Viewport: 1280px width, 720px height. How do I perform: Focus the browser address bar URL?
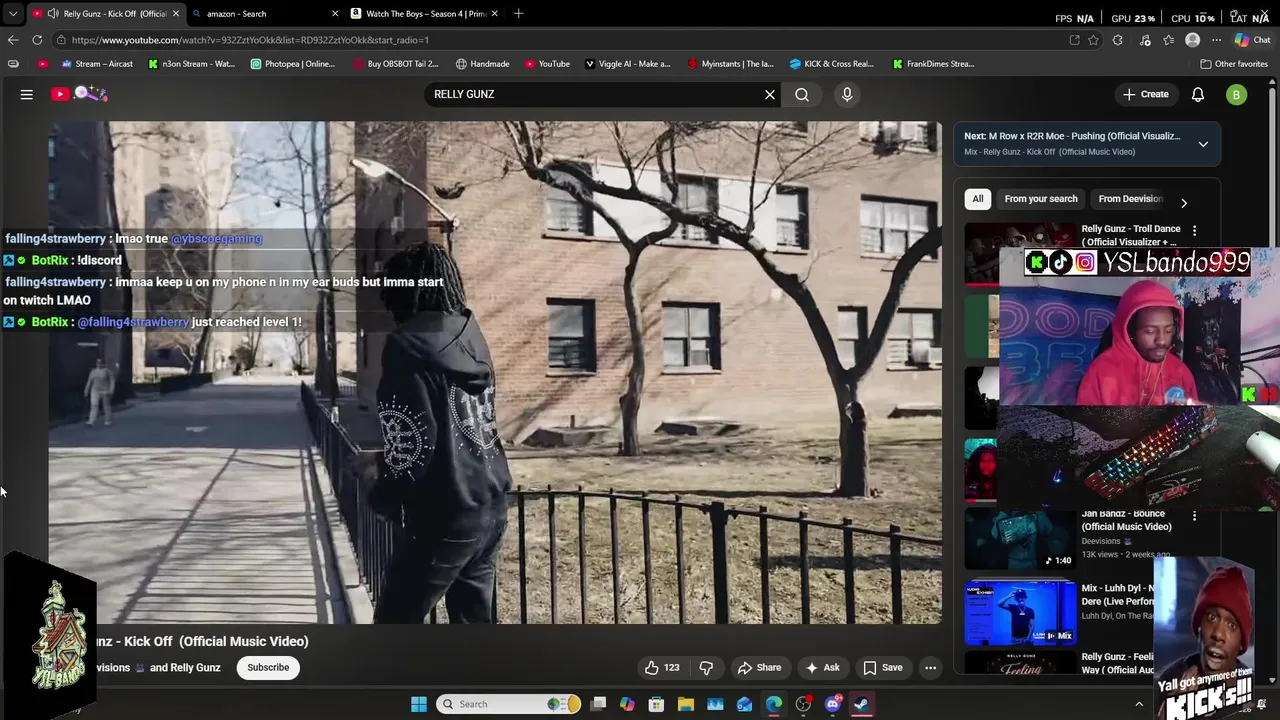(250, 40)
